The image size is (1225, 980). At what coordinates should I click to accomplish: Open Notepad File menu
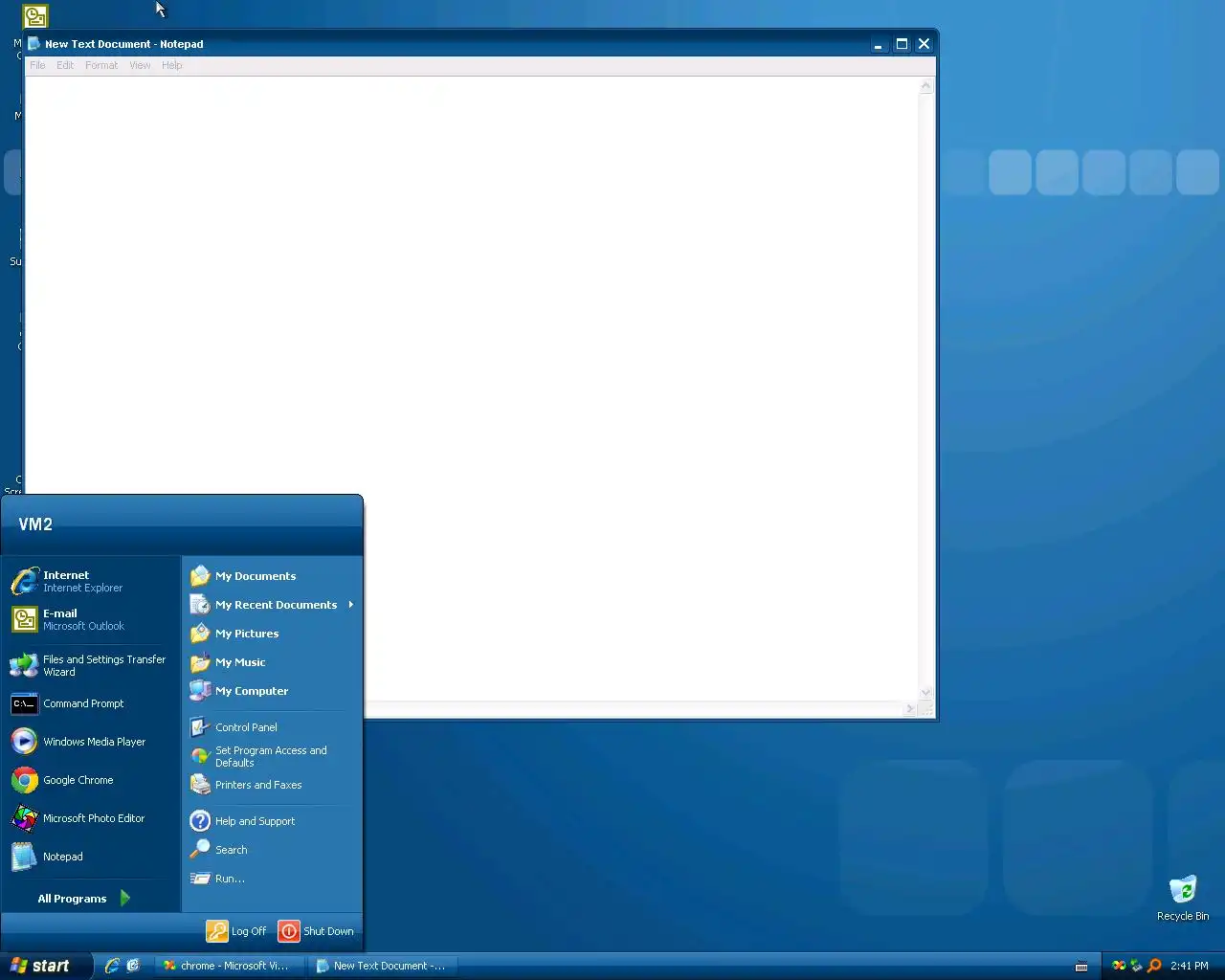point(37,65)
